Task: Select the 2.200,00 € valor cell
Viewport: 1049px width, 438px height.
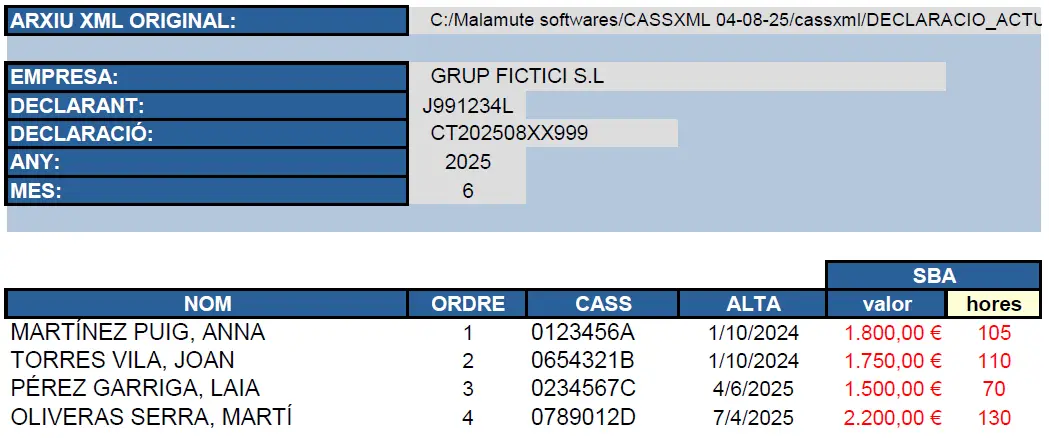Action: coord(893,418)
